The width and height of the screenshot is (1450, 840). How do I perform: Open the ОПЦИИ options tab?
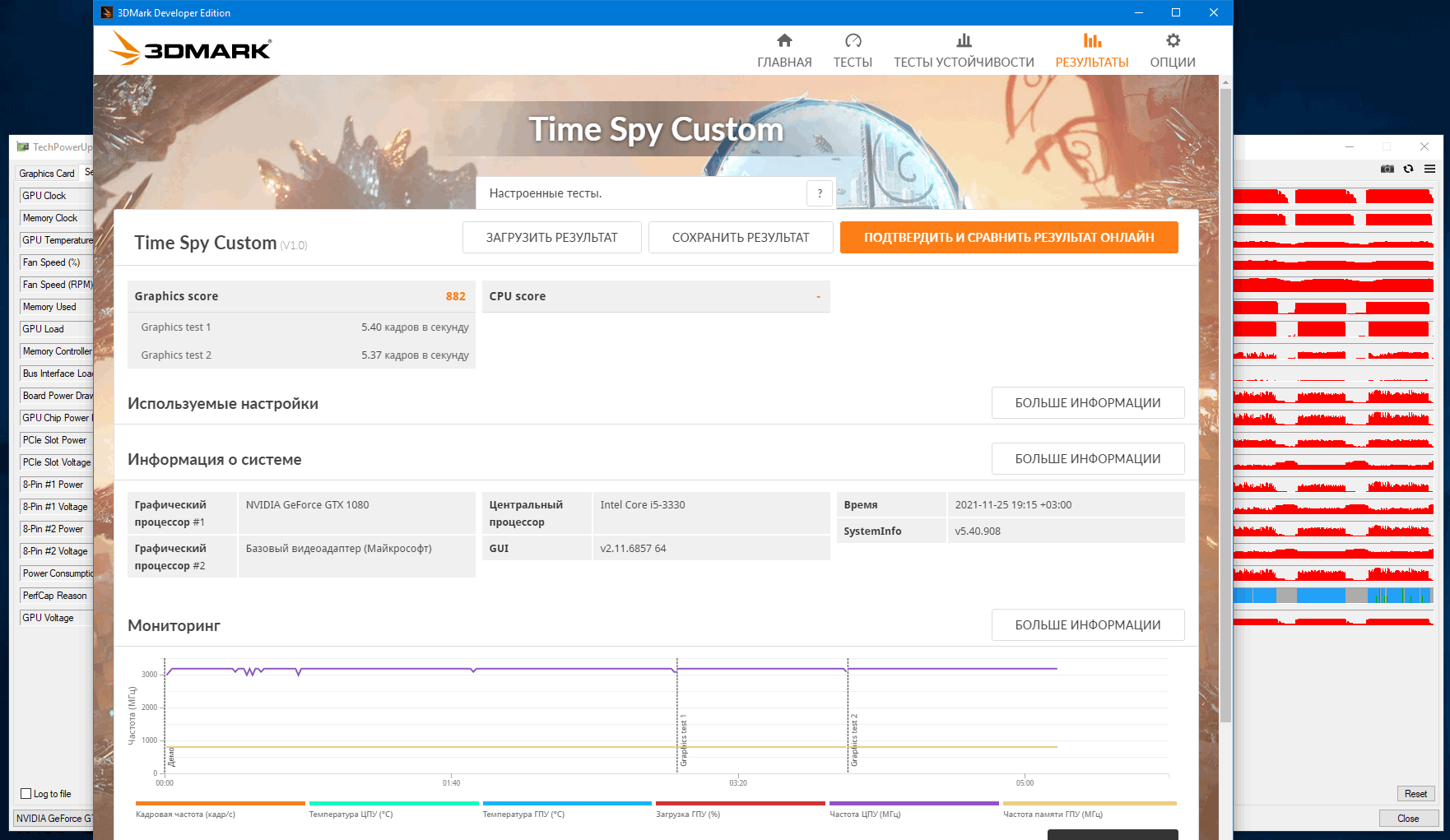(1173, 51)
